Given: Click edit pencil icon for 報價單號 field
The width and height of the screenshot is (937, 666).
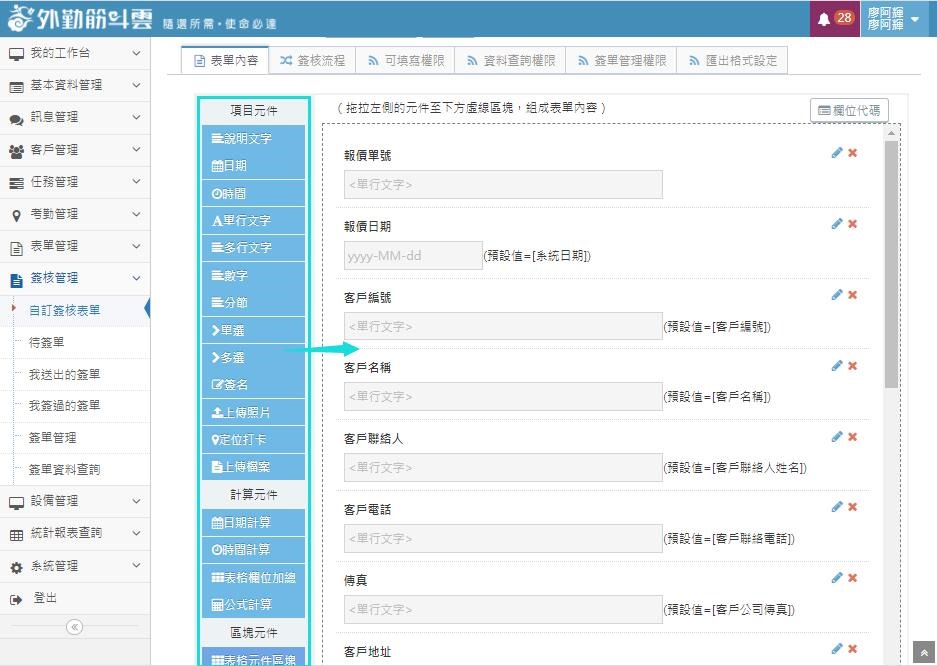Looking at the screenshot, I should pyautogui.click(x=837, y=153).
